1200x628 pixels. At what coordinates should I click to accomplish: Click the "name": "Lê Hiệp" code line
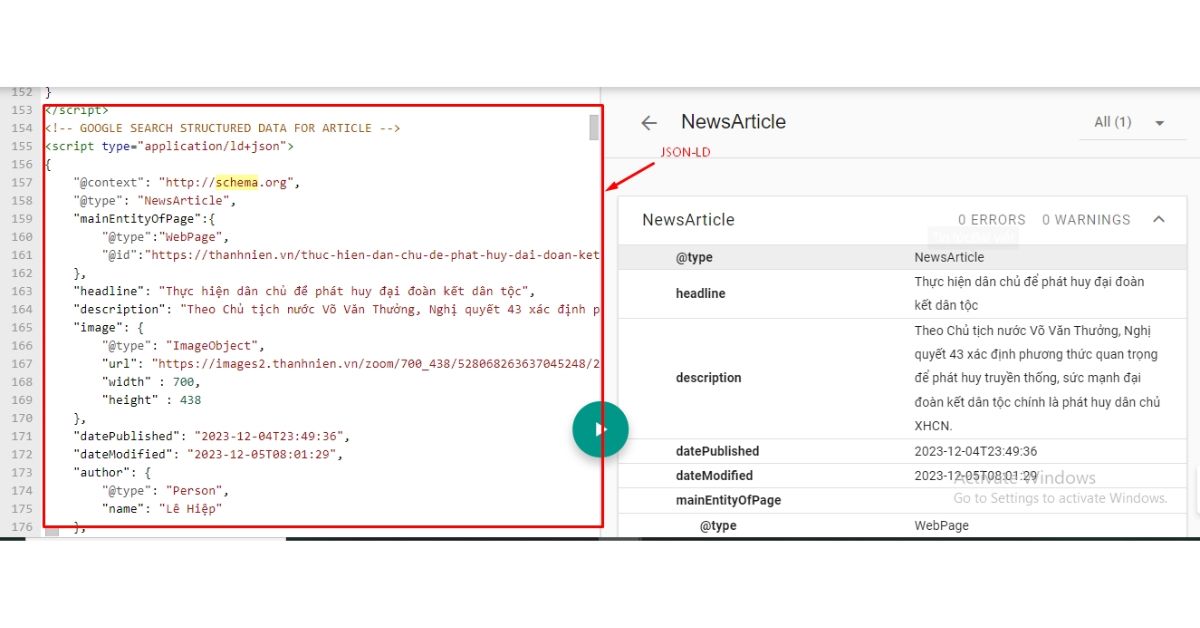161,508
